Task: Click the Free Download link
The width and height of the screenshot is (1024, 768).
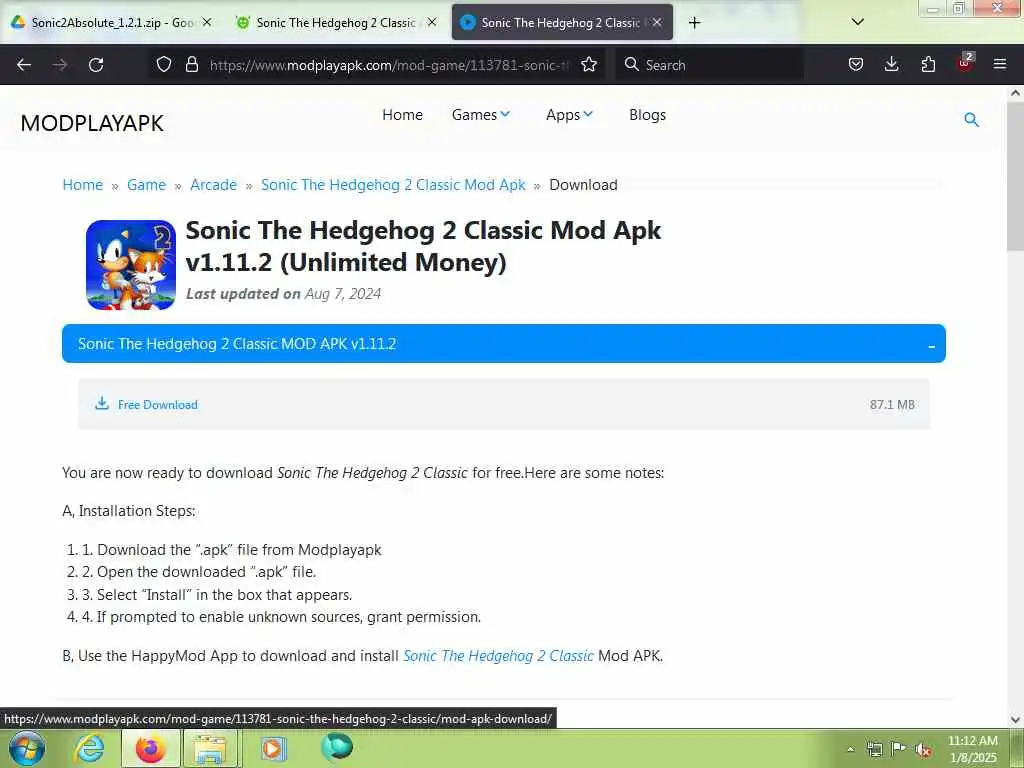Action: [157, 405]
